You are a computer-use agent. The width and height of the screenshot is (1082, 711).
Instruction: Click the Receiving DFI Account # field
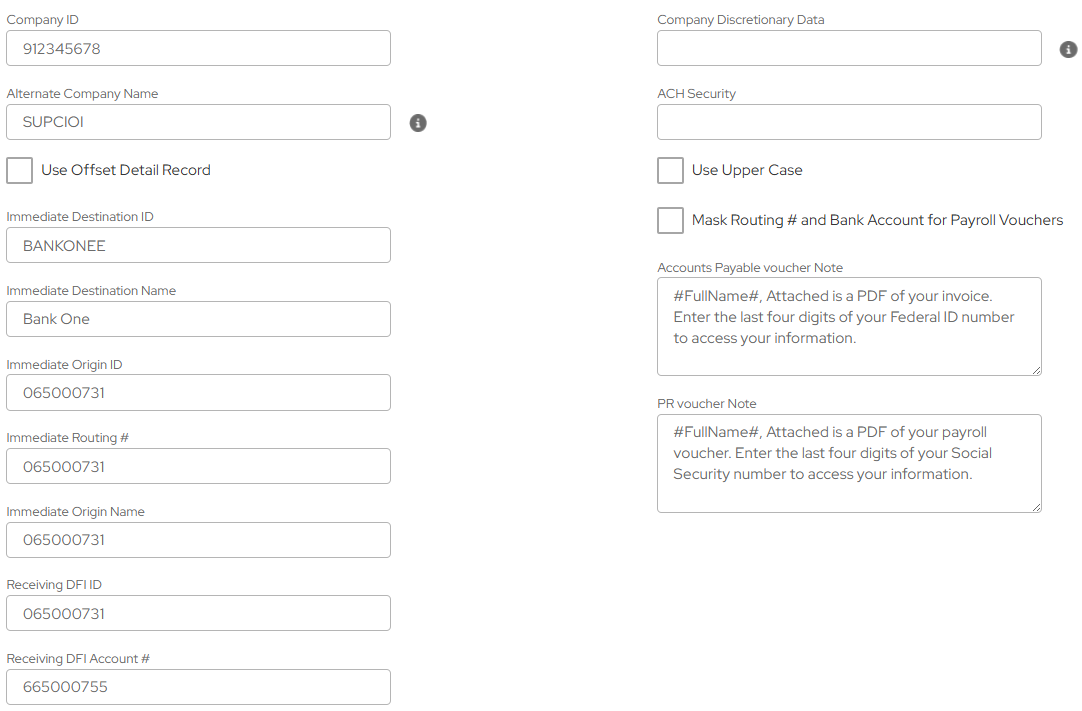[x=198, y=687]
